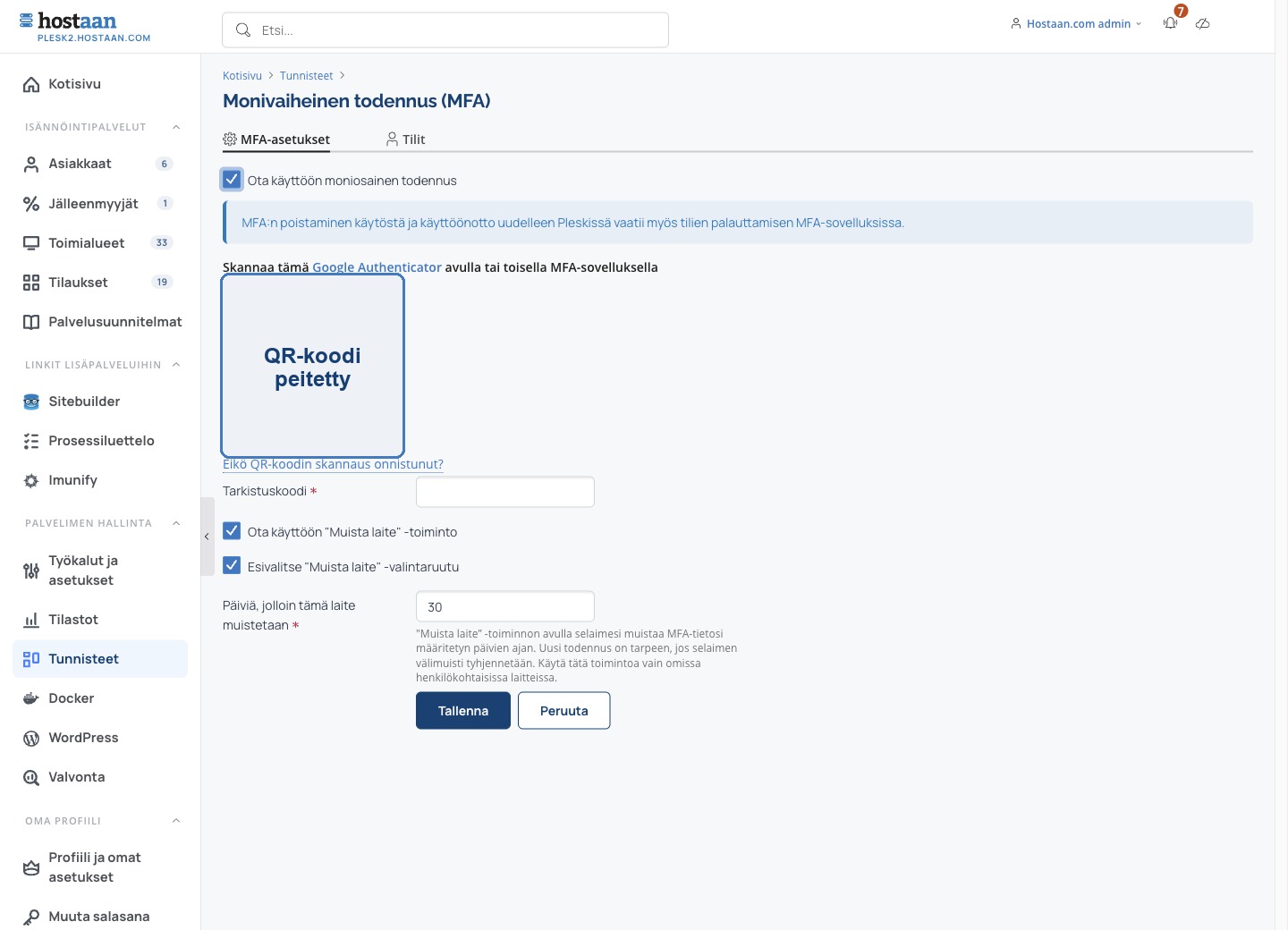Open Palvelusuunnitelmat book icon
The height and width of the screenshot is (930, 1288).
click(x=31, y=322)
